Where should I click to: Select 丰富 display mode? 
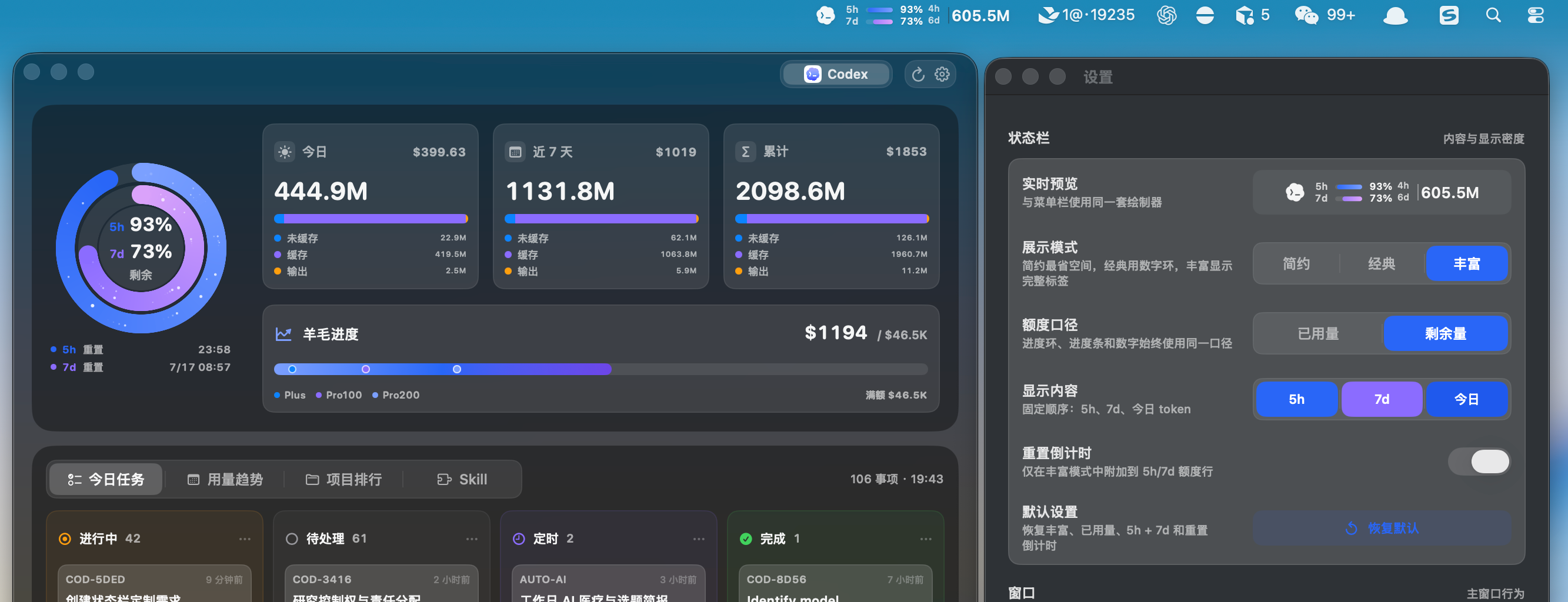tap(1466, 263)
